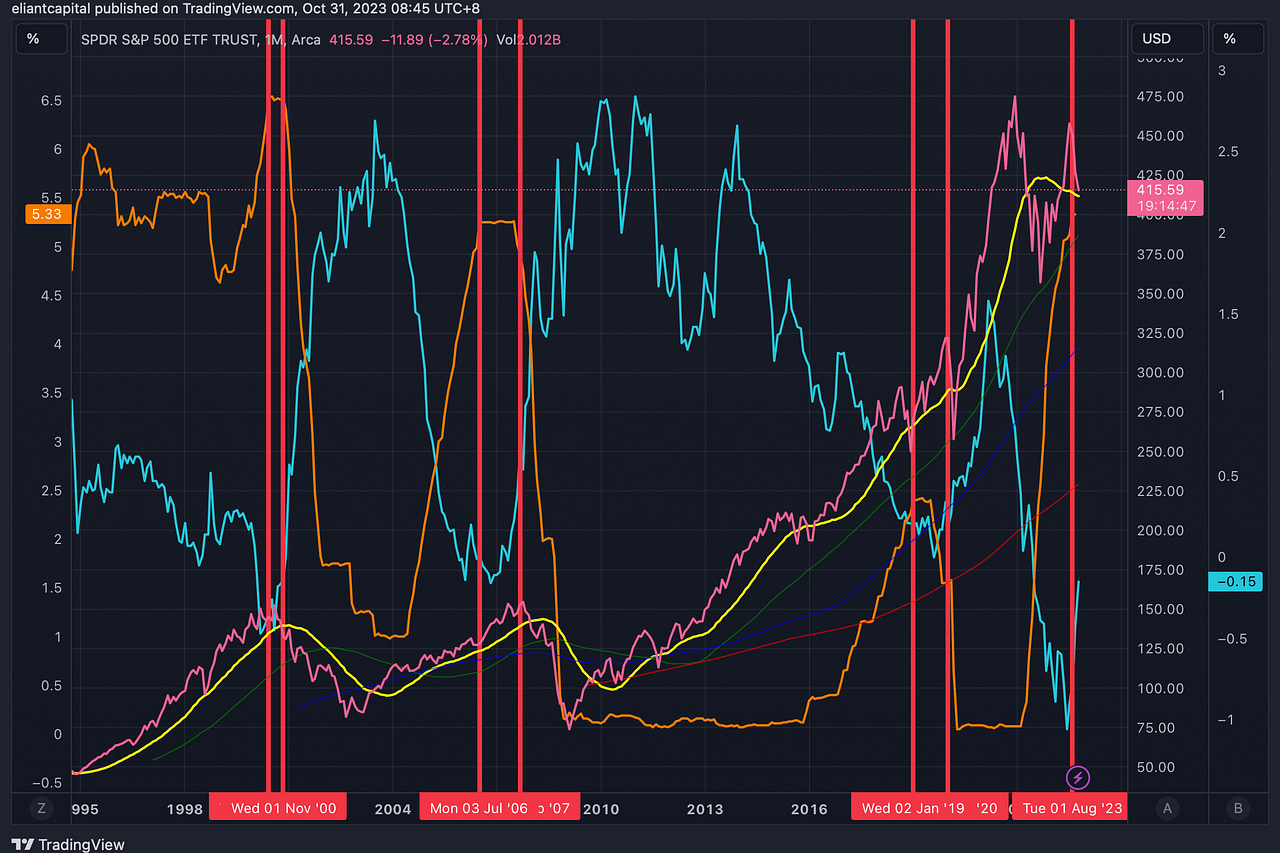Click the 2004 label on the time axis

(x=393, y=808)
